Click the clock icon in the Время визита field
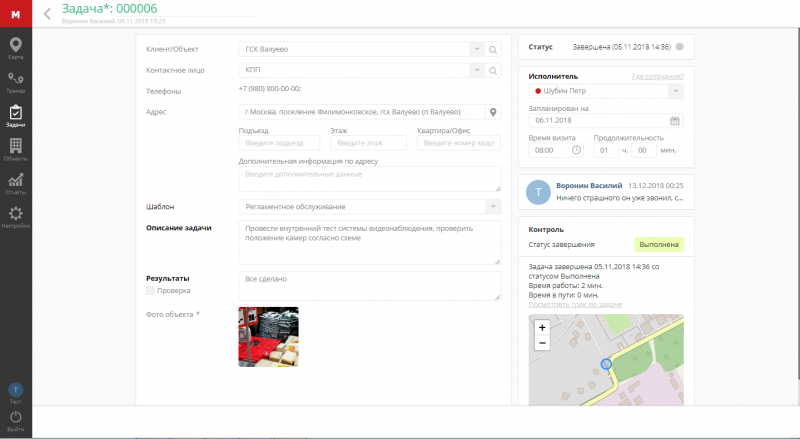Screen dimensions: 800x439 (x=576, y=150)
